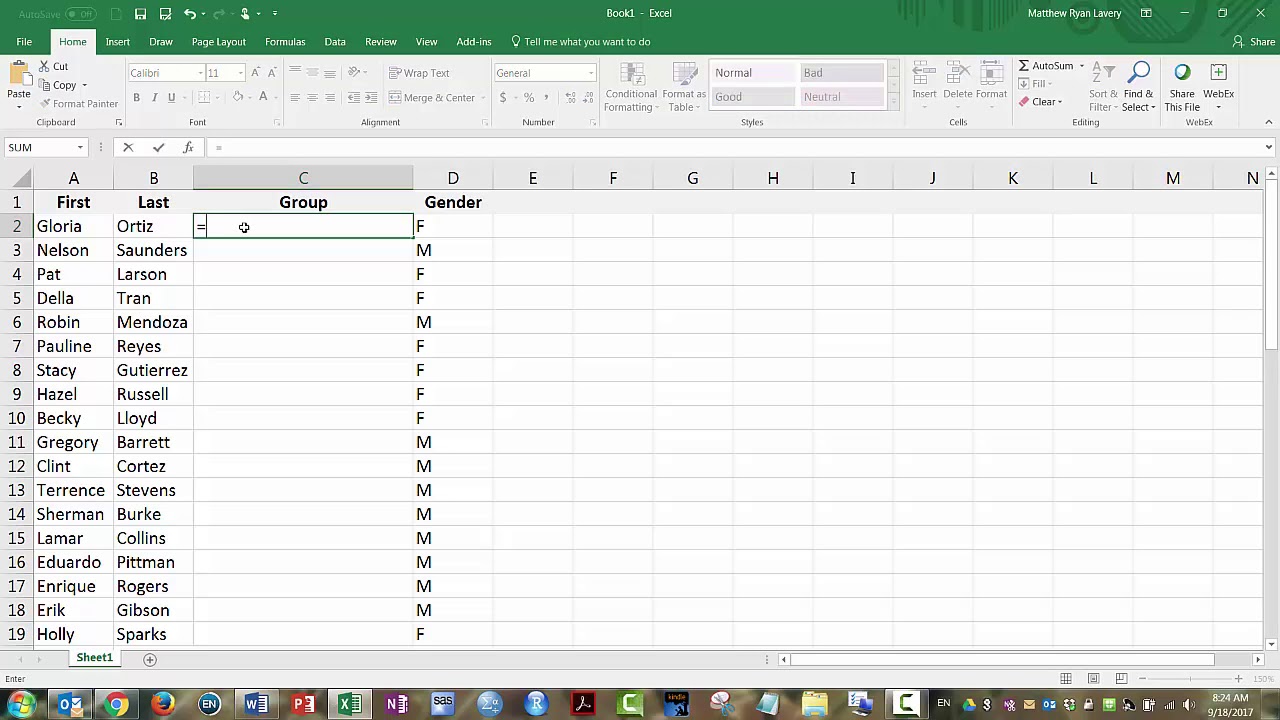Switch to the Formulas tab
1280x720 pixels.
point(285,42)
